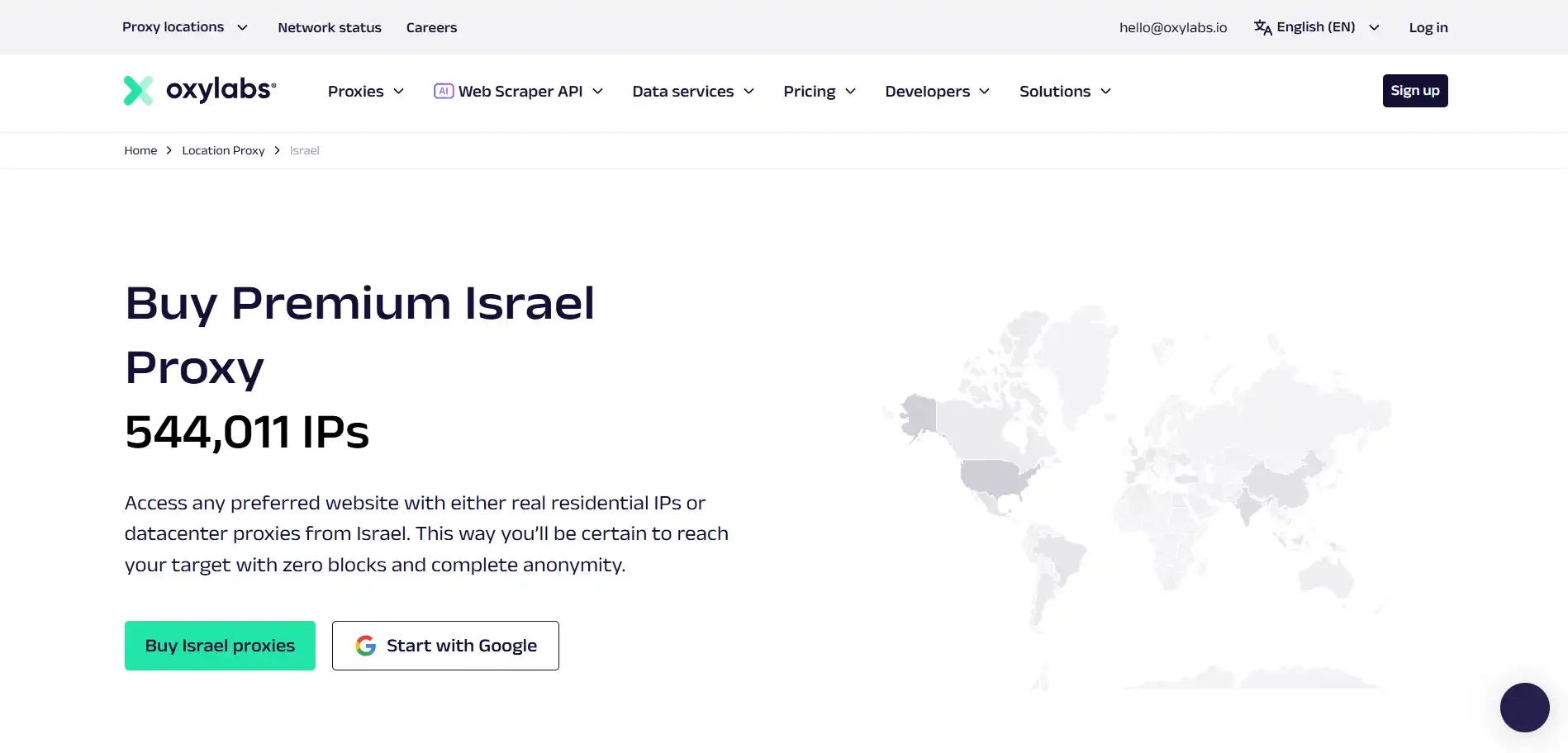The height and width of the screenshot is (753, 1568).
Task: Click the translate language icon
Action: (x=1262, y=27)
